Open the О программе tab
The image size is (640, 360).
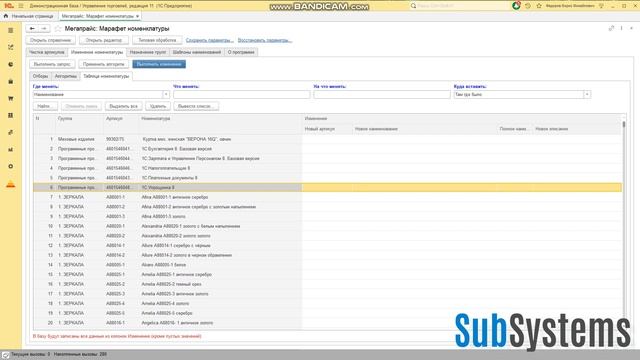click(x=241, y=52)
